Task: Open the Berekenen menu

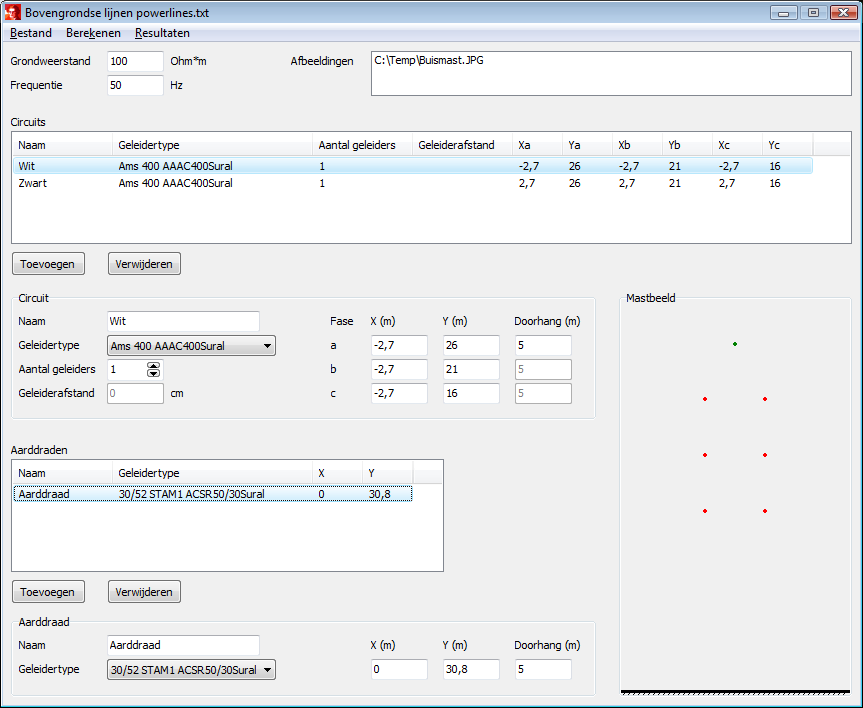Action: tap(93, 33)
